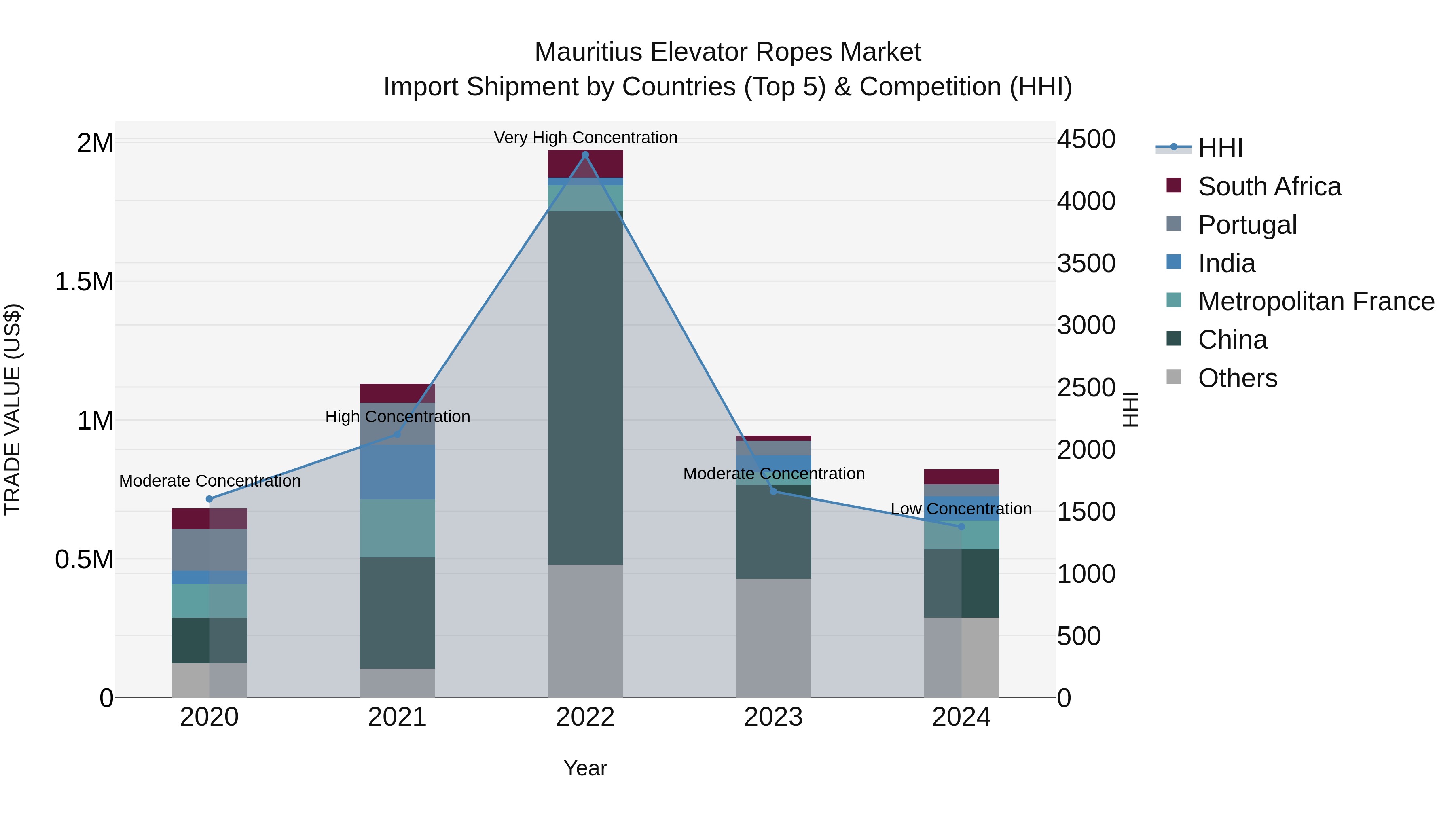Click the China segment of 2021 bar
Screen dimensions: 1456x819
click(397, 613)
